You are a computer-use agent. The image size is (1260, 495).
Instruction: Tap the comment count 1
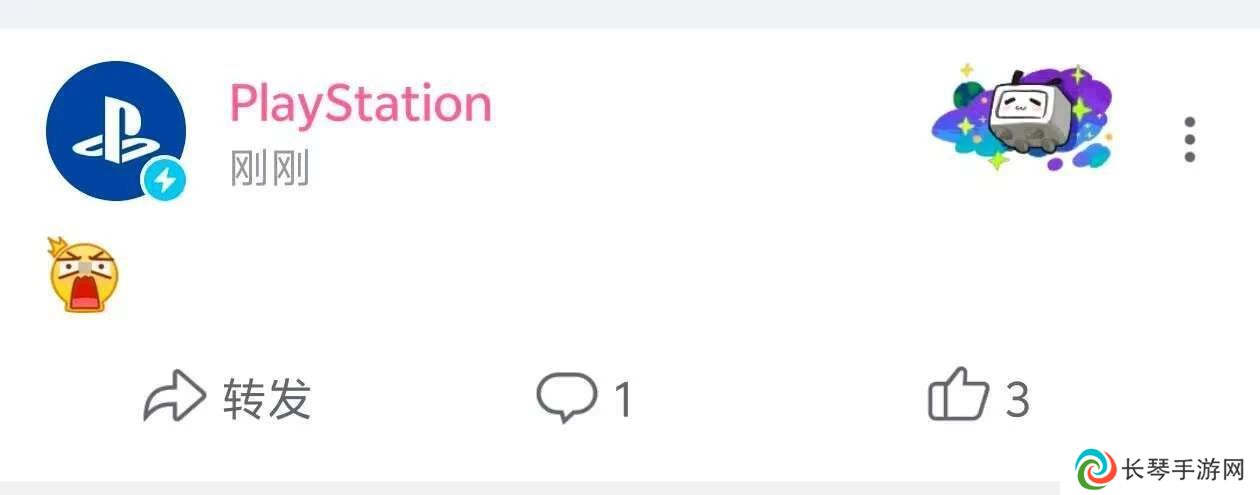point(622,400)
